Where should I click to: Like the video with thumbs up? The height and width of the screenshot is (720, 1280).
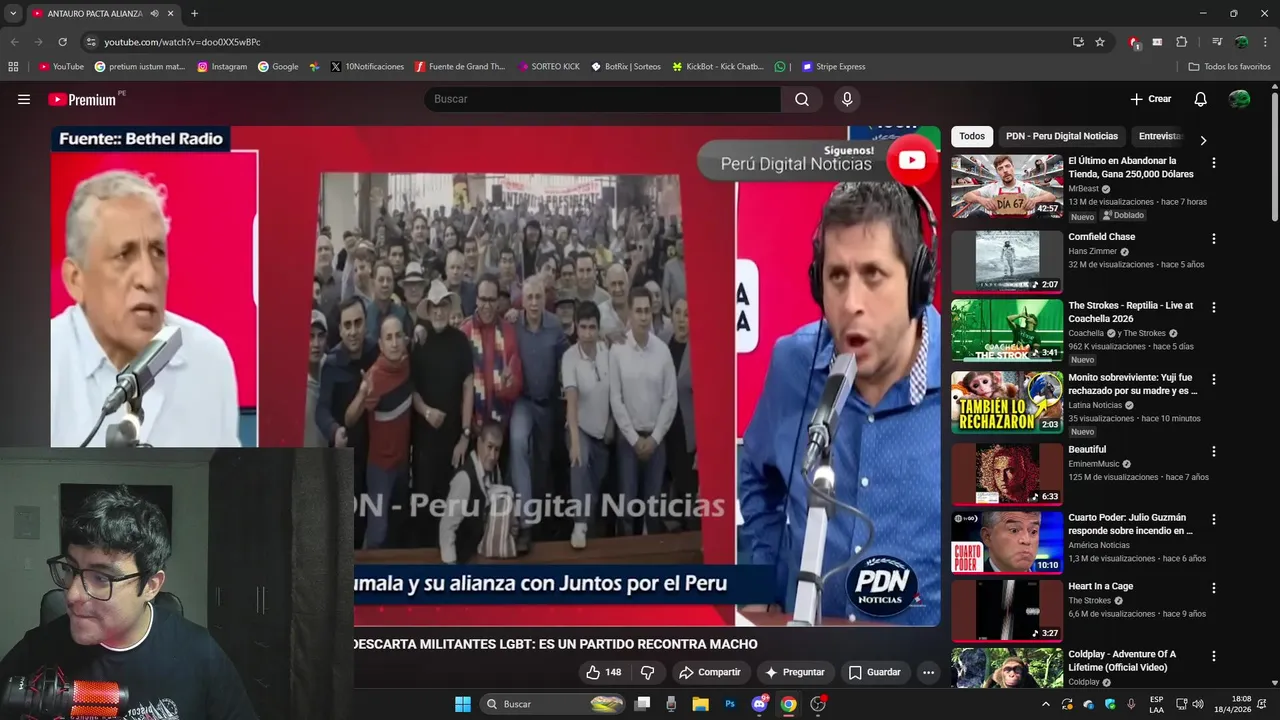[604, 672]
